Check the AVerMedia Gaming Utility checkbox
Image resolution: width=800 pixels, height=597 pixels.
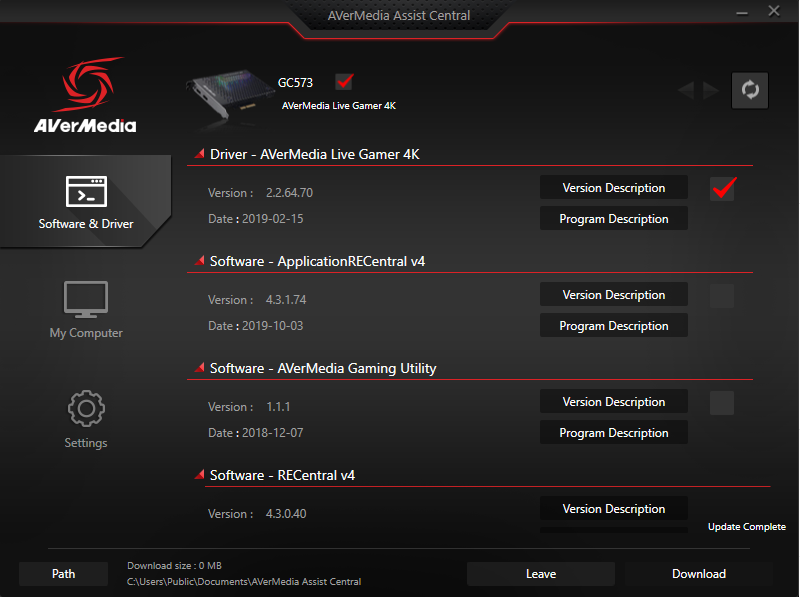(722, 403)
